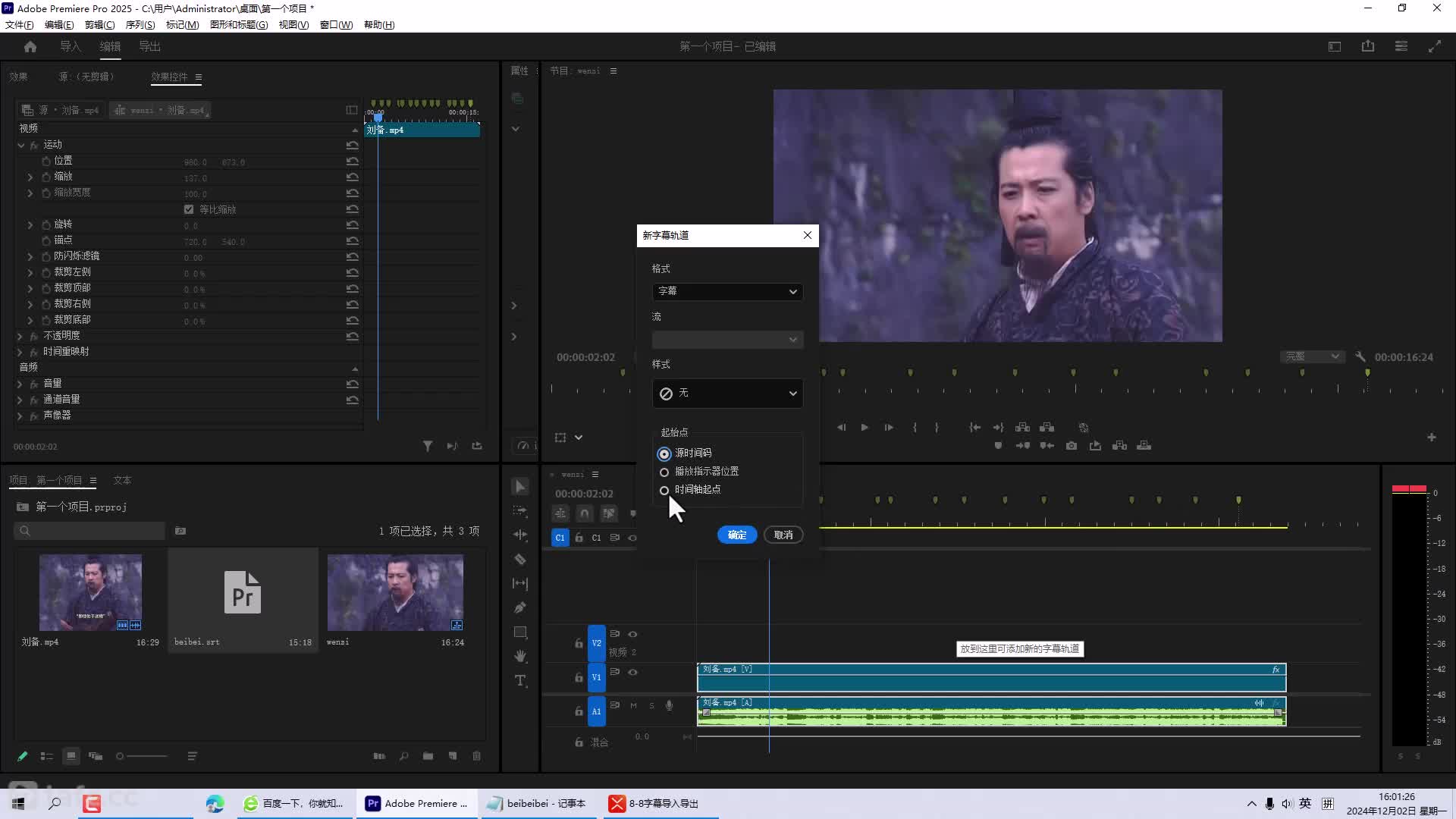This screenshot has width=1456, height=819.
Task: Toggle lock on track V1
Action: (579, 677)
